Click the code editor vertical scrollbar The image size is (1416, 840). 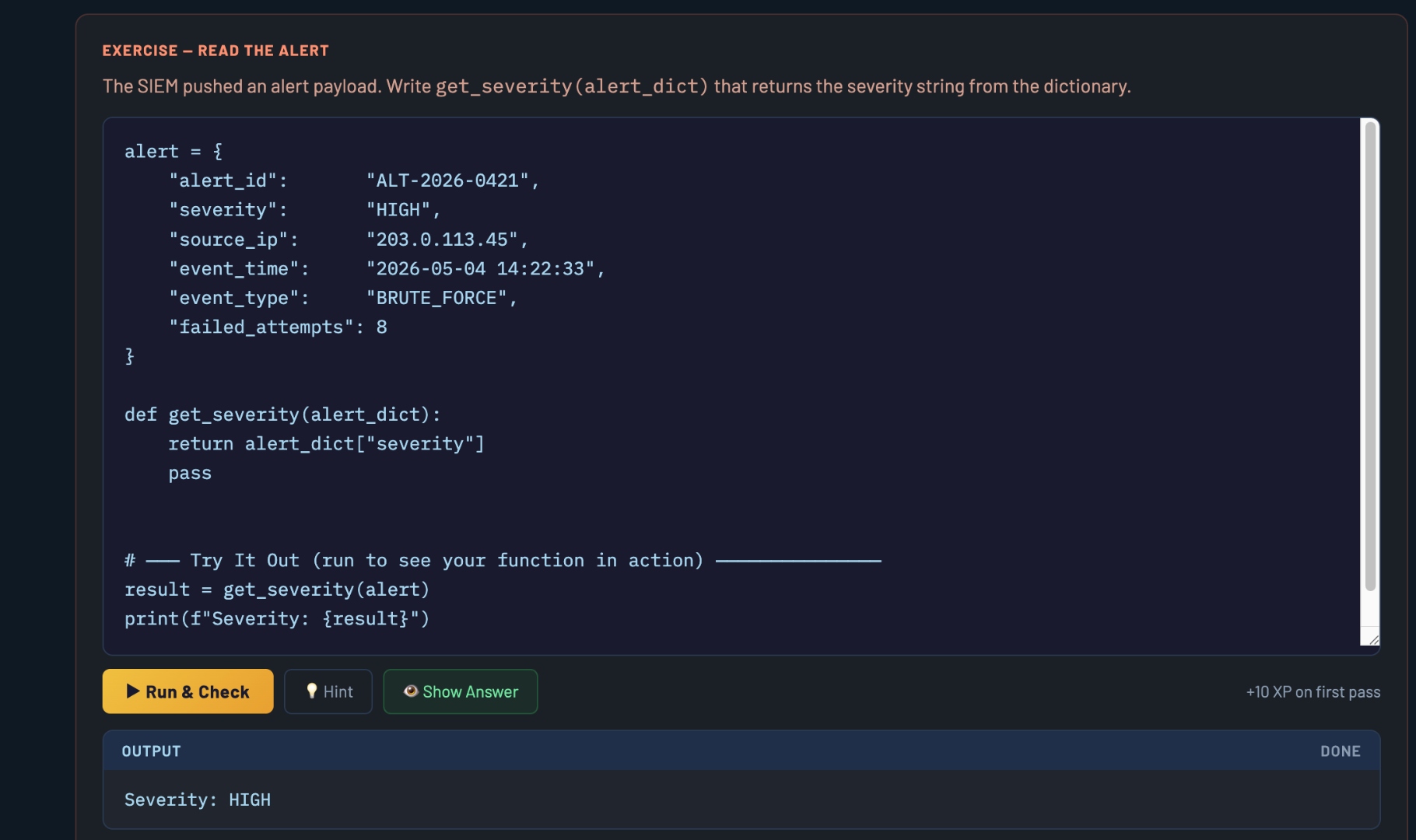pos(1370,356)
